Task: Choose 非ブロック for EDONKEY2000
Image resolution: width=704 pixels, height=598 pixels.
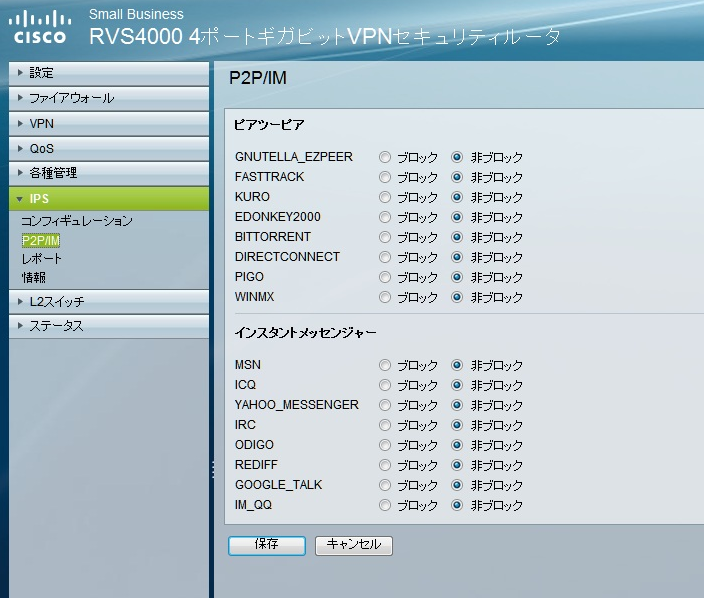Action: point(457,217)
